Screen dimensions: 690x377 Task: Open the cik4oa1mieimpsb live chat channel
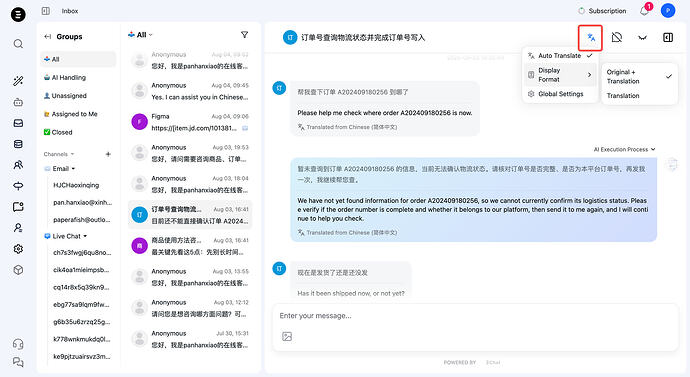coord(81,270)
